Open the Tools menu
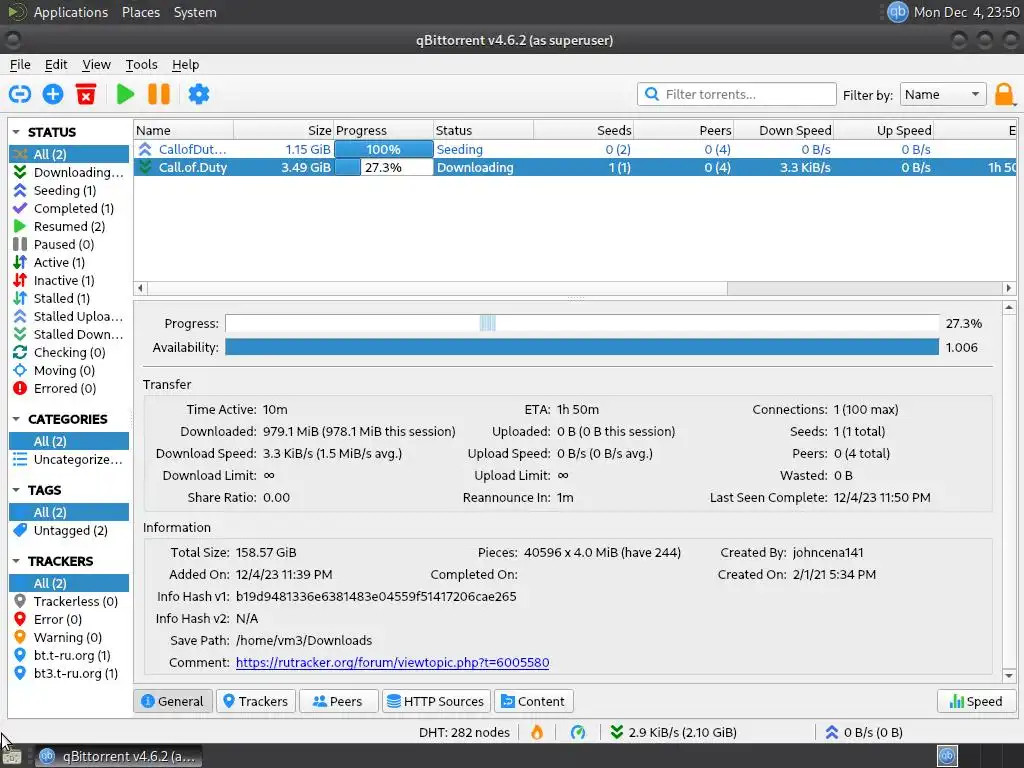1024x768 pixels. 142,65
